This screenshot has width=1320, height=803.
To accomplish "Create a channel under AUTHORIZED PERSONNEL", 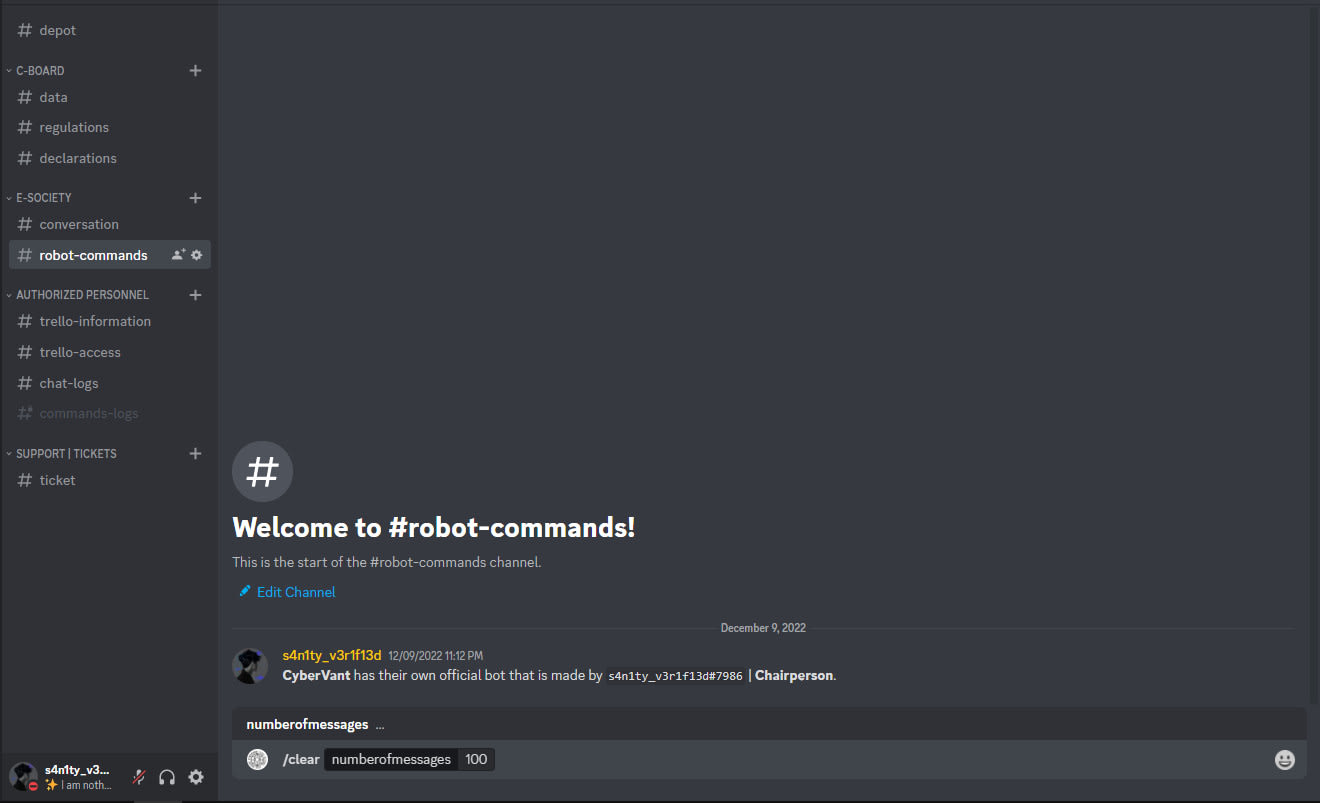I will 196,295.
